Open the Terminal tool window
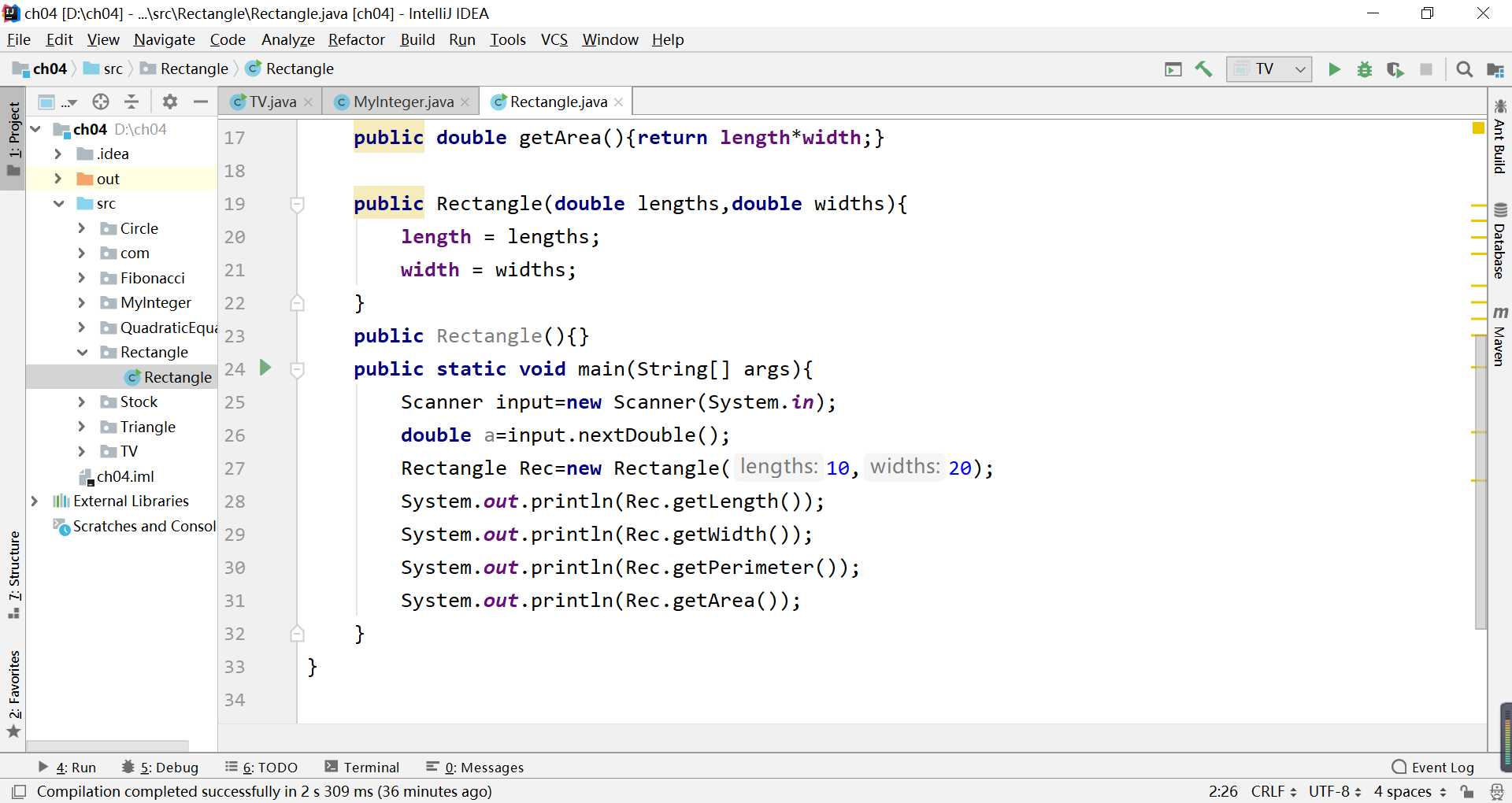The width and height of the screenshot is (1512, 803). 362,768
